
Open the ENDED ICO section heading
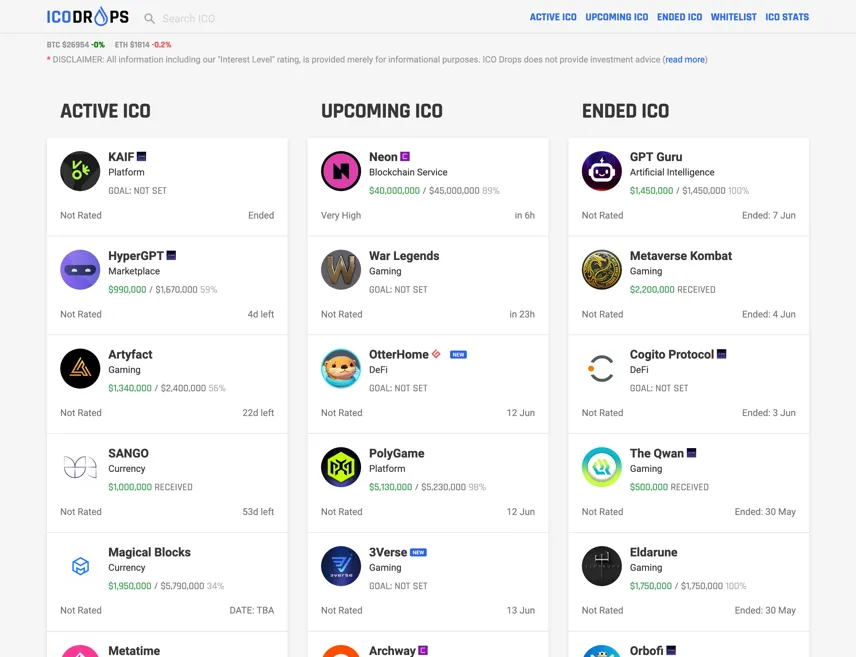click(626, 111)
